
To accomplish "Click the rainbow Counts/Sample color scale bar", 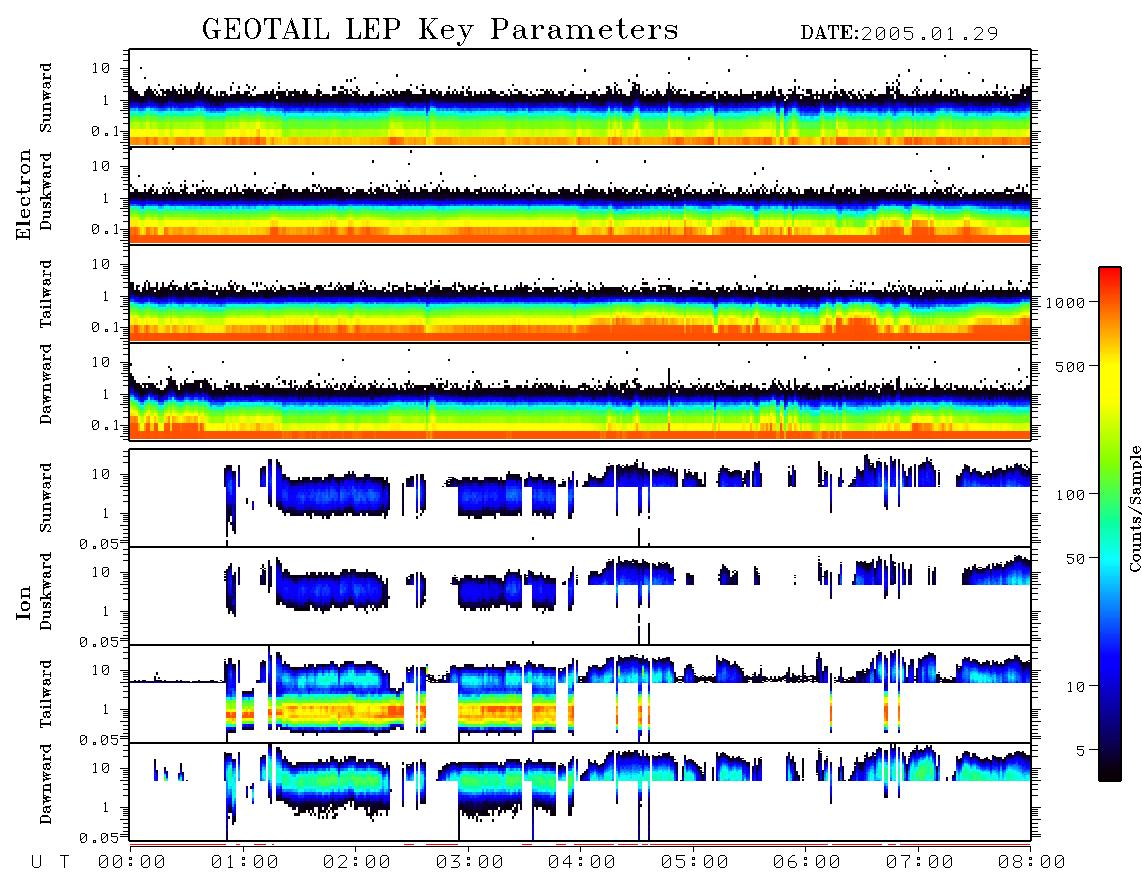I will click(x=1109, y=524).
